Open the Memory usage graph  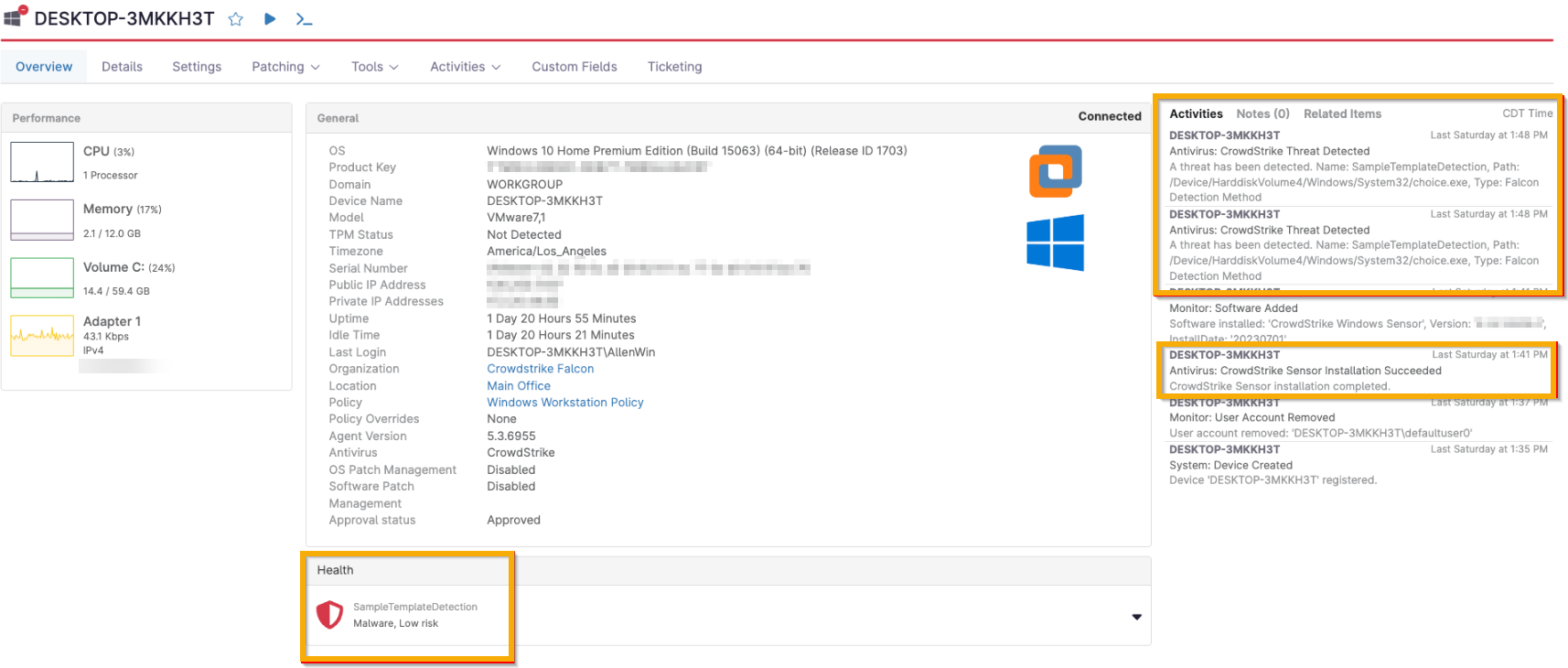[x=42, y=220]
